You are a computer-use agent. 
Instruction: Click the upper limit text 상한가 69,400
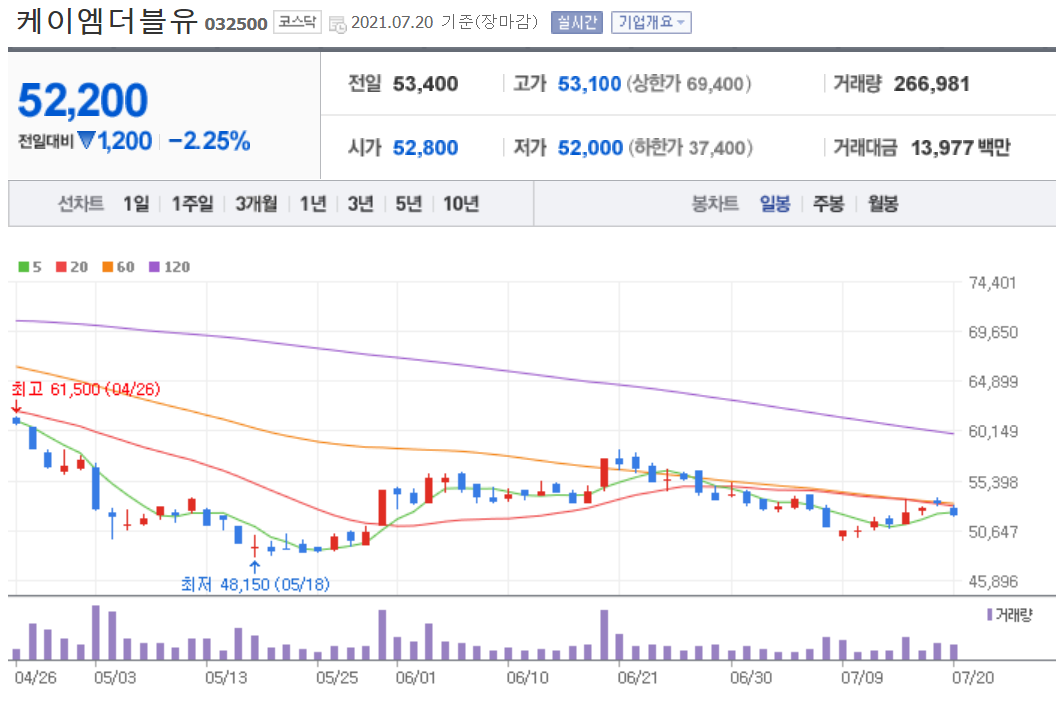[689, 84]
